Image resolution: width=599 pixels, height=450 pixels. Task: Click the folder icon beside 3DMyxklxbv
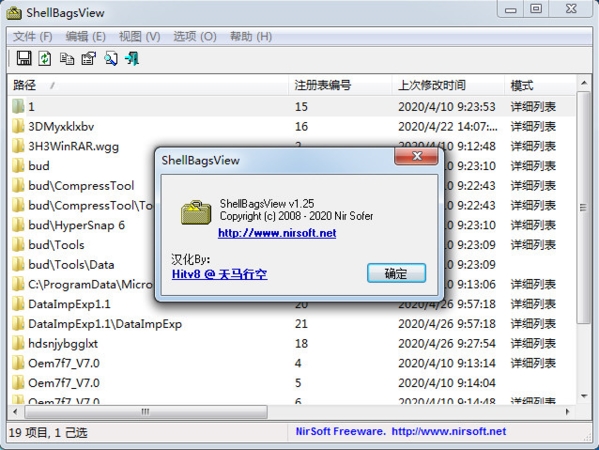click(x=18, y=126)
